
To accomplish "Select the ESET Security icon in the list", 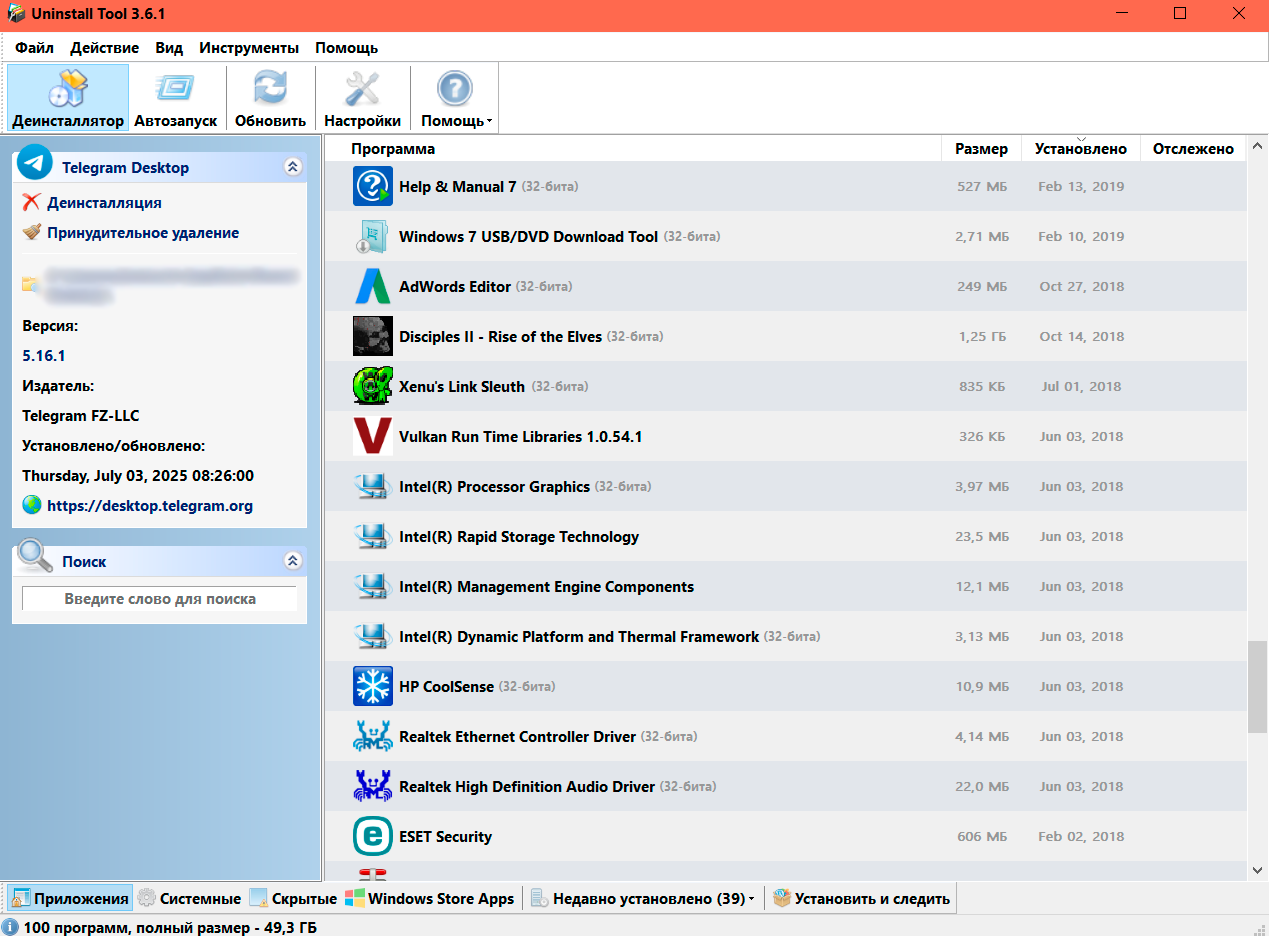I will [x=372, y=836].
